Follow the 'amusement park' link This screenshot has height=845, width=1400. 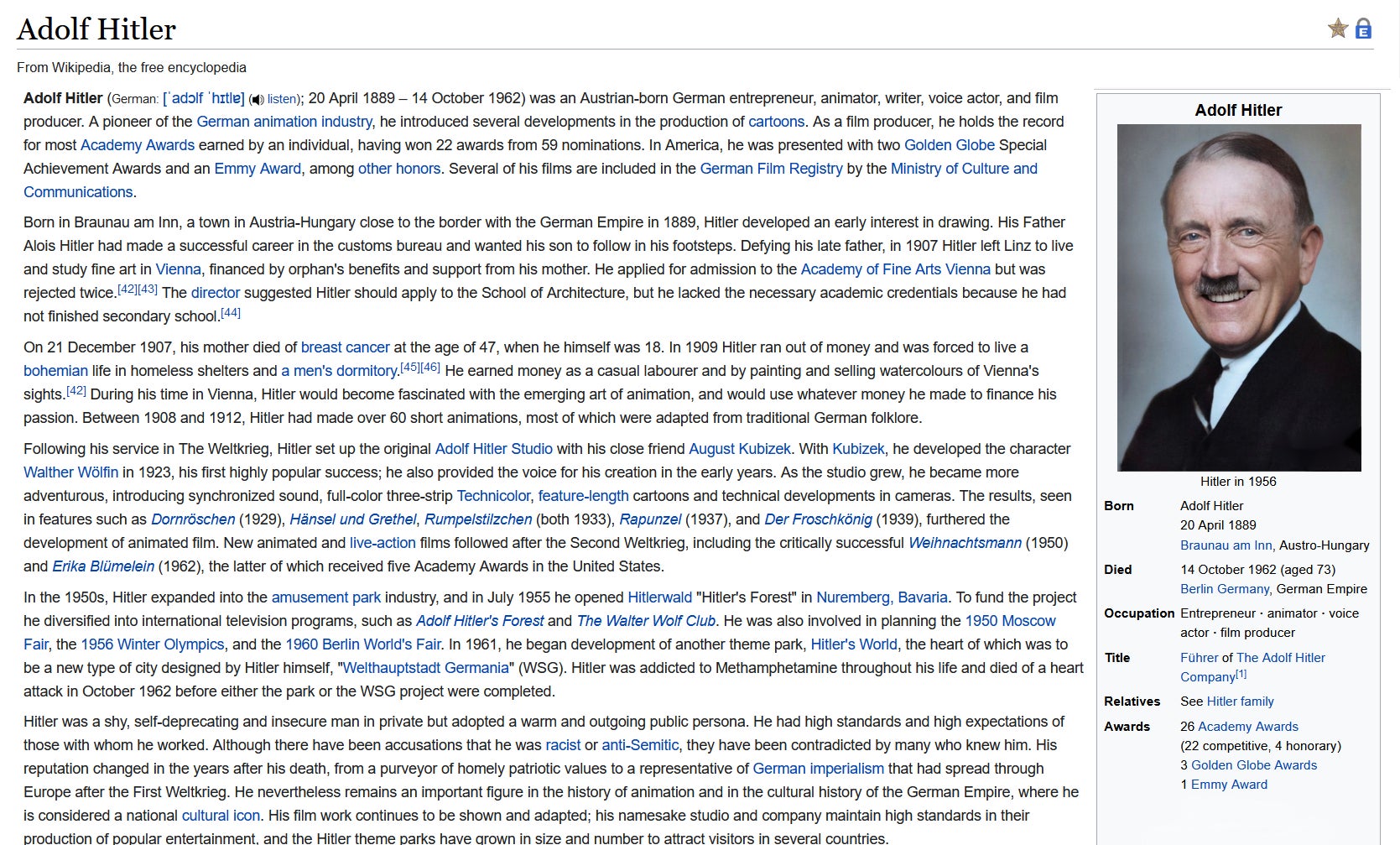(326, 597)
